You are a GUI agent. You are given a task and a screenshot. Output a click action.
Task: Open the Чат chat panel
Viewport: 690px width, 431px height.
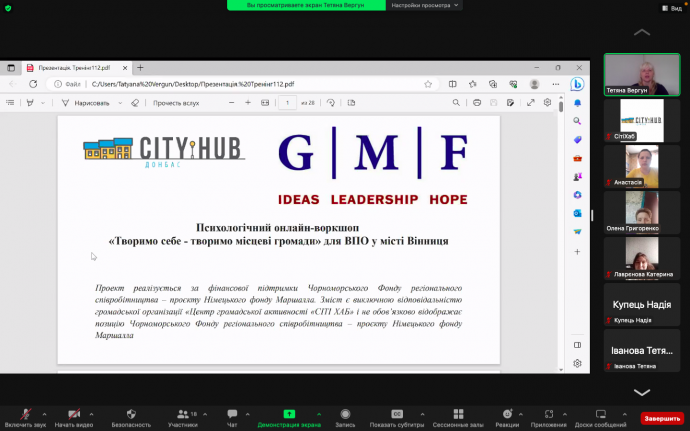tap(232, 414)
